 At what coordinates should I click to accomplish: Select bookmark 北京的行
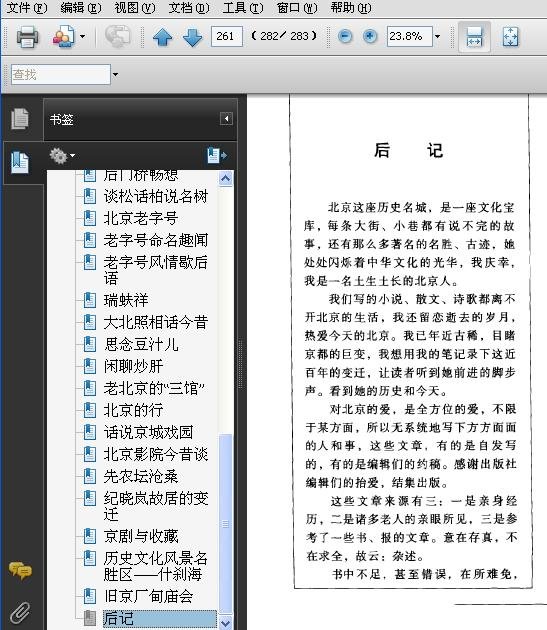[x=133, y=410]
